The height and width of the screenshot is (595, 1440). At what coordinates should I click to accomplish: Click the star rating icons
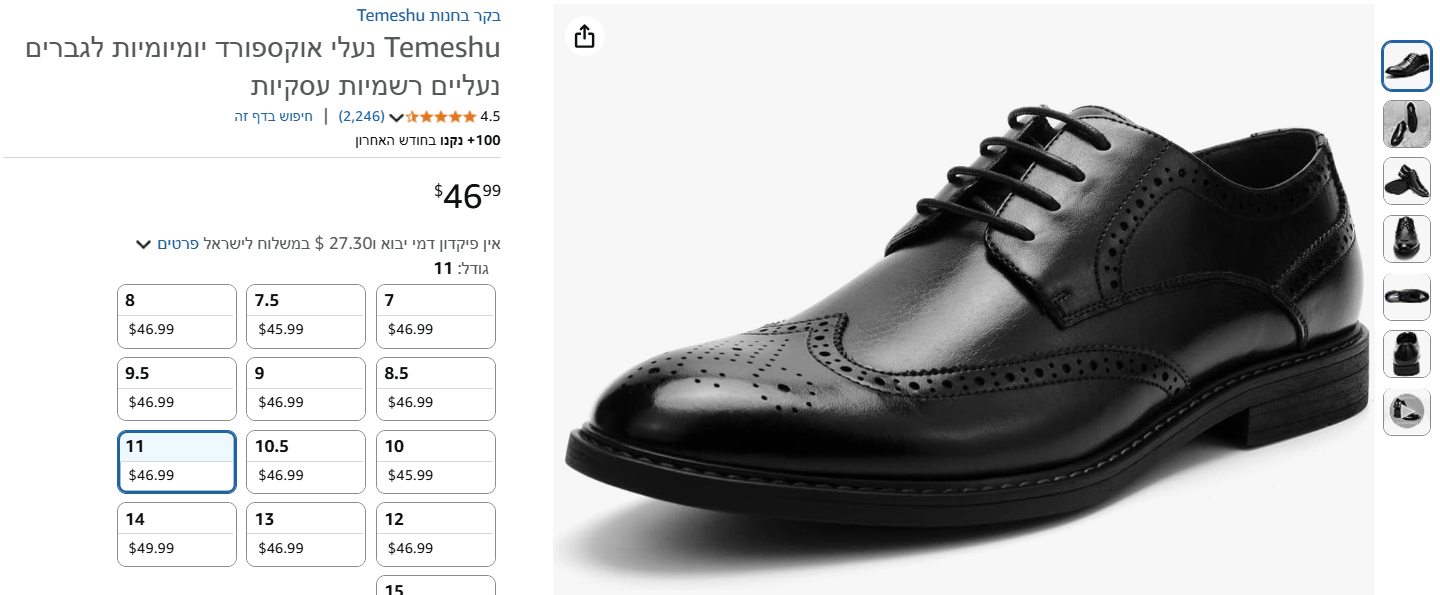coord(441,116)
